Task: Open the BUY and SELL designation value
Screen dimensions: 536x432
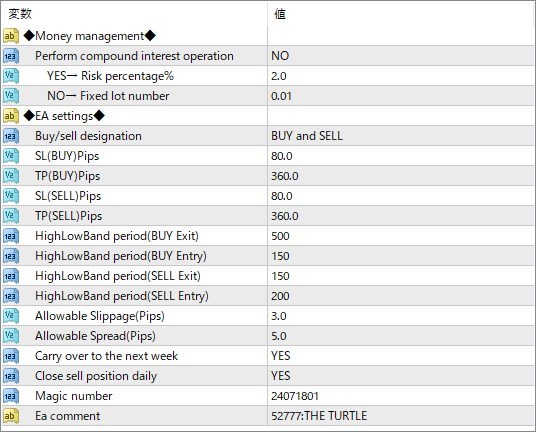Action: coord(401,136)
